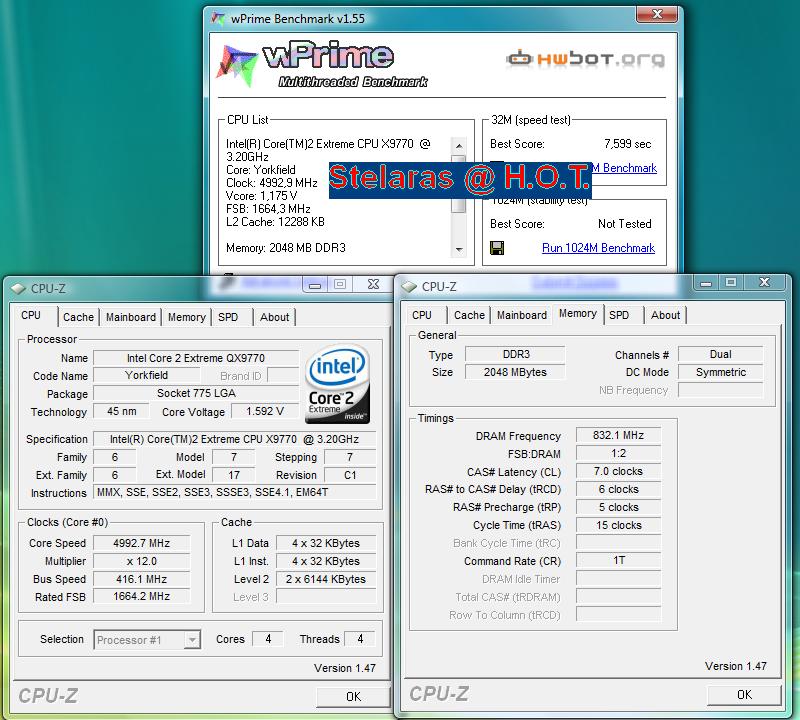
Task: Click the DC Mode value 'Symmetric'
Action: [720, 372]
